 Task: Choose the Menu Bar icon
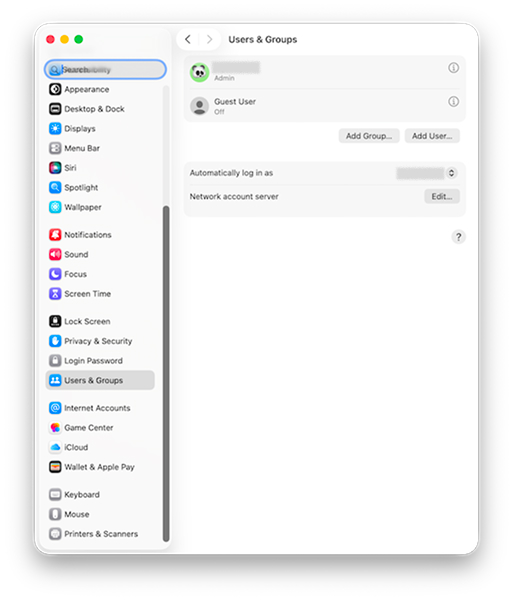[x=55, y=148]
